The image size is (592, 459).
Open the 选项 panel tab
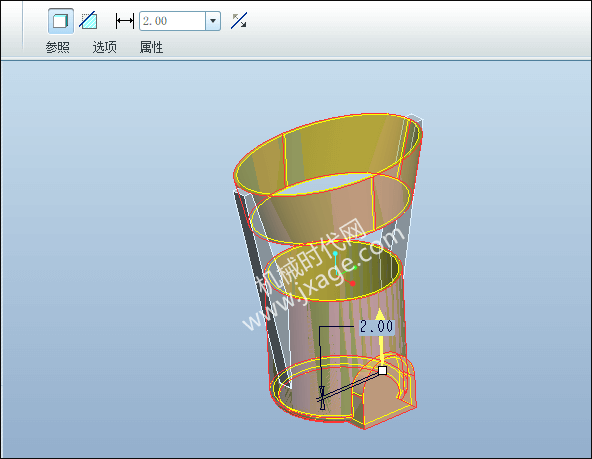click(x=105, y=48)
